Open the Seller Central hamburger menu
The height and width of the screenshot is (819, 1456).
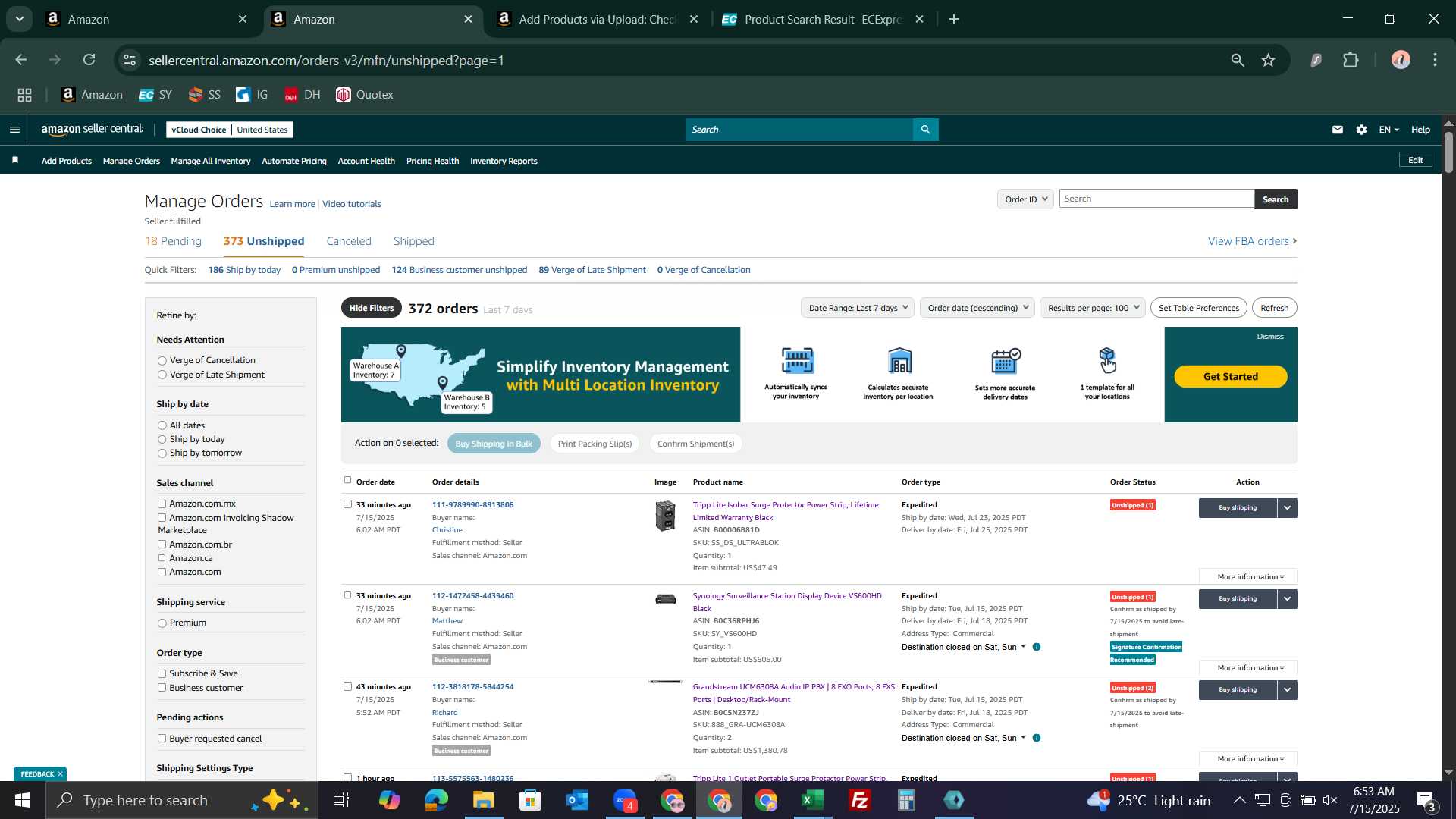(14, 130)
